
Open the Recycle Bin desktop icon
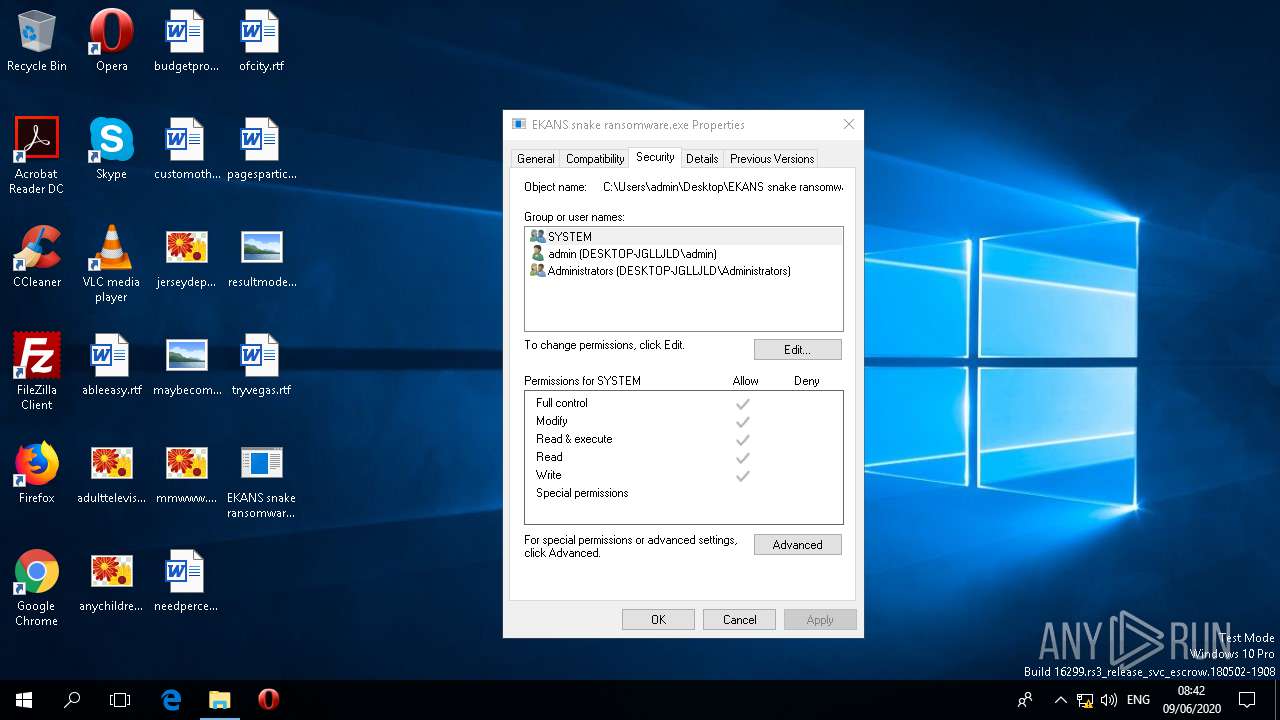(37, 41)
